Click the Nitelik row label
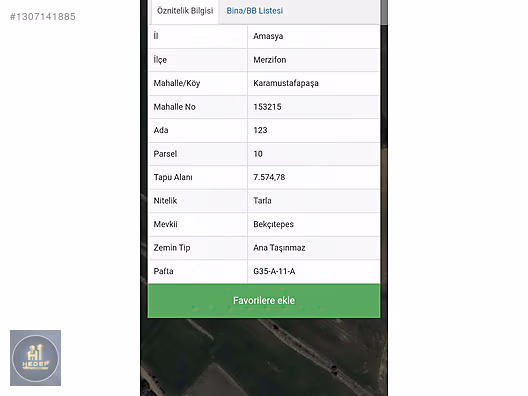Image resolution: width=528 pixels, height=396 pixels. point(165,201)
